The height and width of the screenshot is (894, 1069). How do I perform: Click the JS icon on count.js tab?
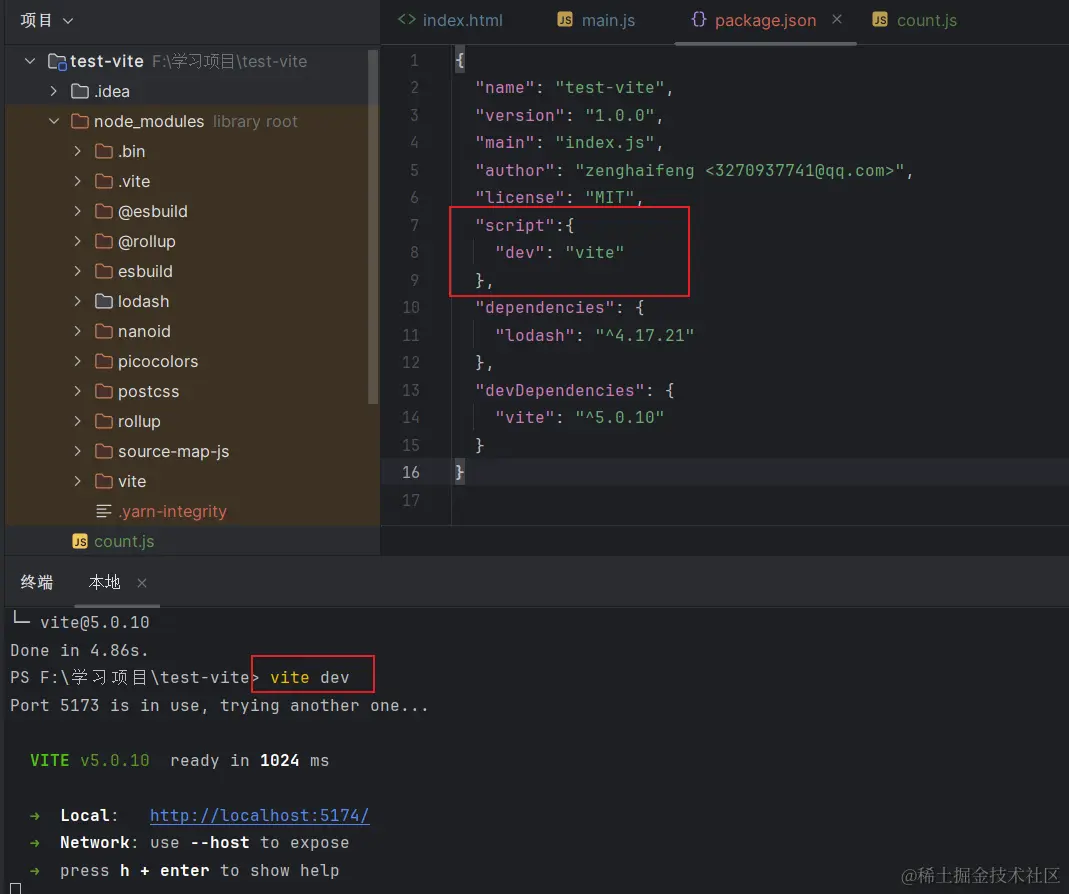click(880, 20)
